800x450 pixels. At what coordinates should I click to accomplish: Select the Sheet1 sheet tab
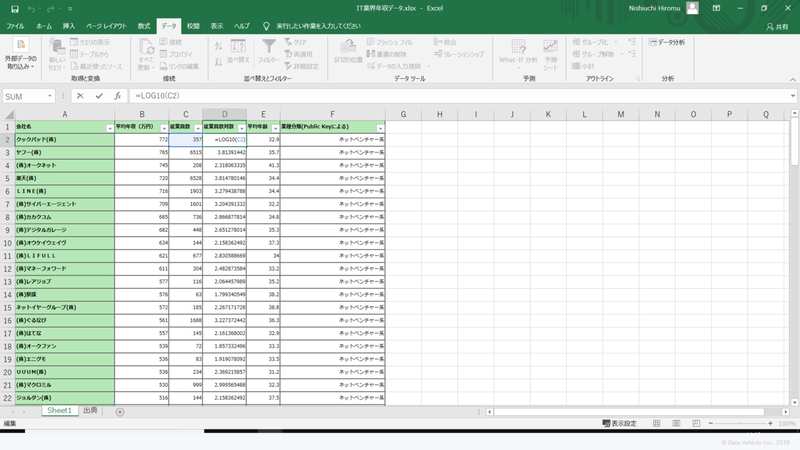tap(60, 411)
